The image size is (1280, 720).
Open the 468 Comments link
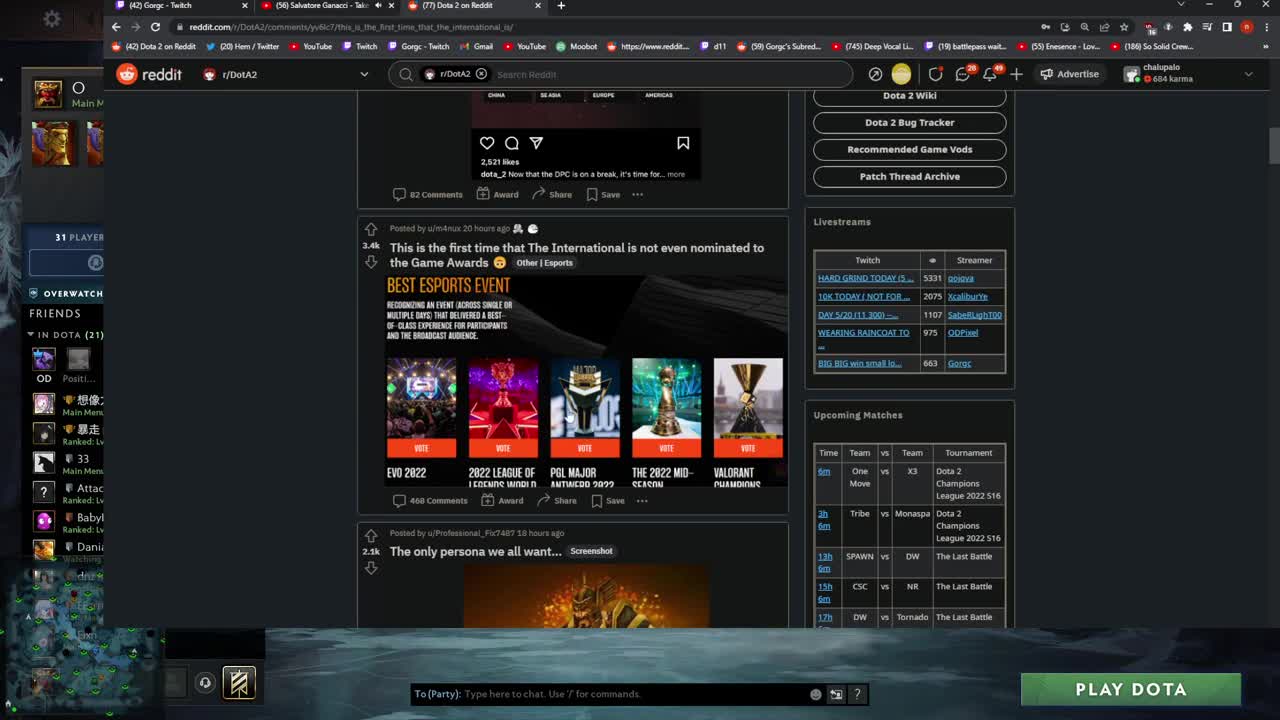point(430,500)
